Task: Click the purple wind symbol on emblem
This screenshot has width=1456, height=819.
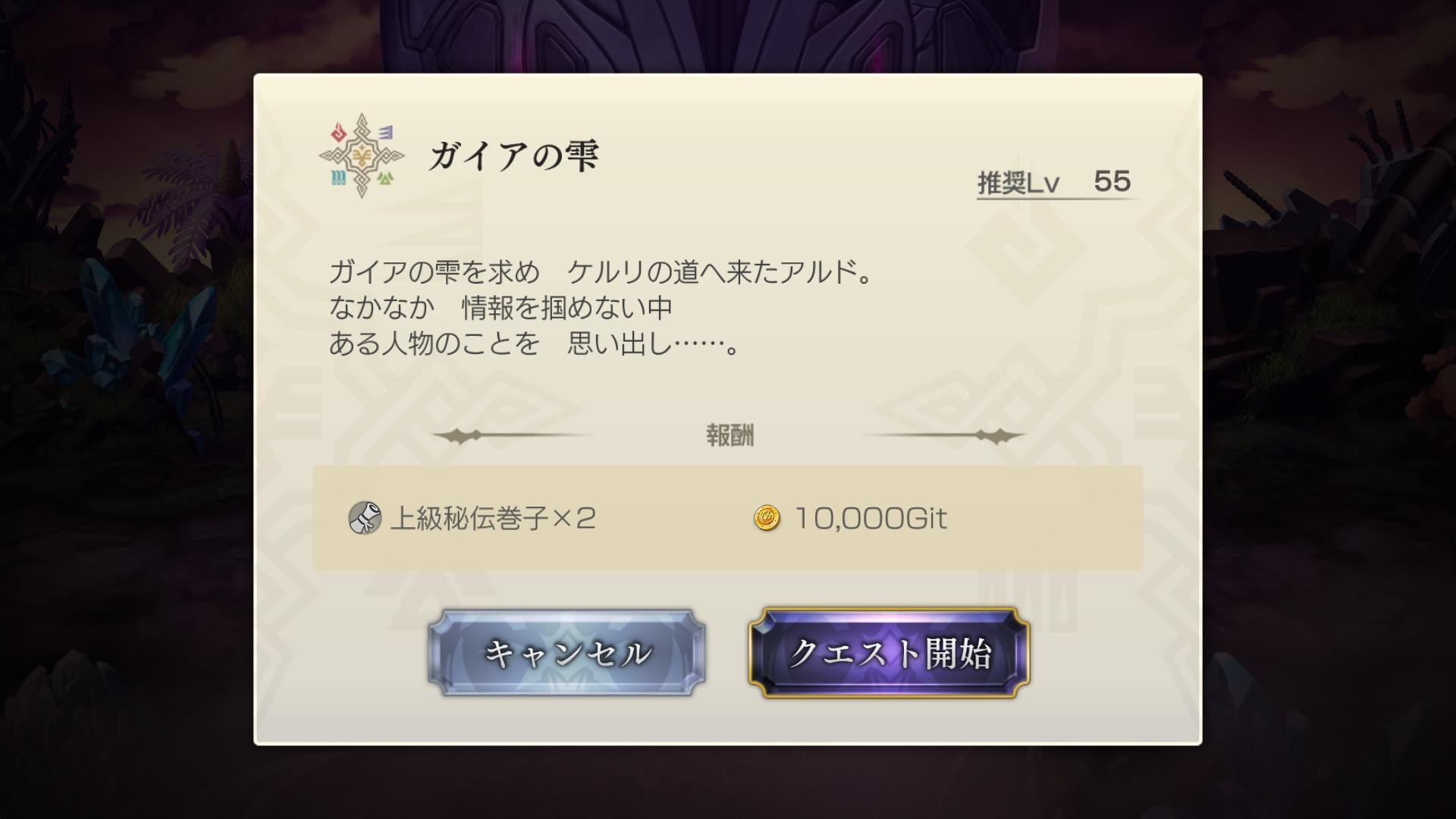Action: 386,133
